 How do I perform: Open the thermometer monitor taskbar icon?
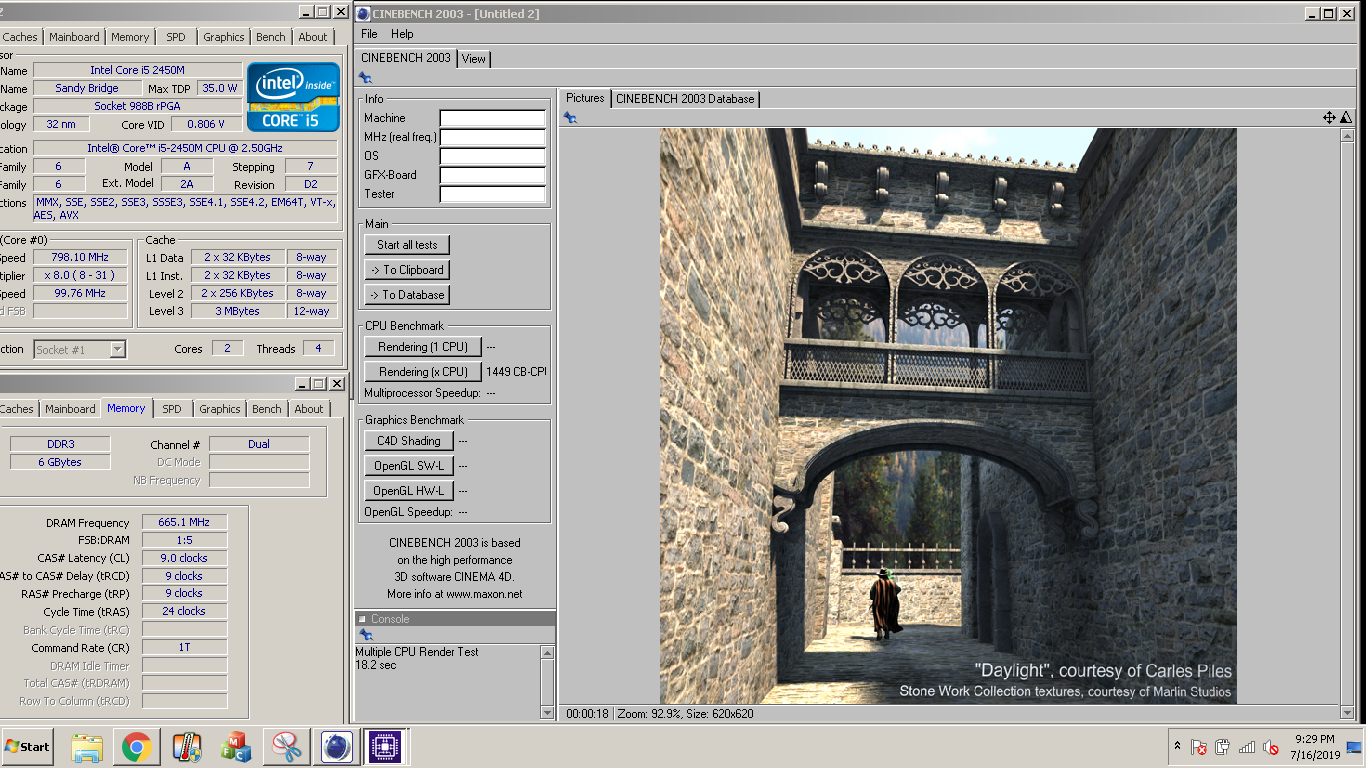(187, 747)
